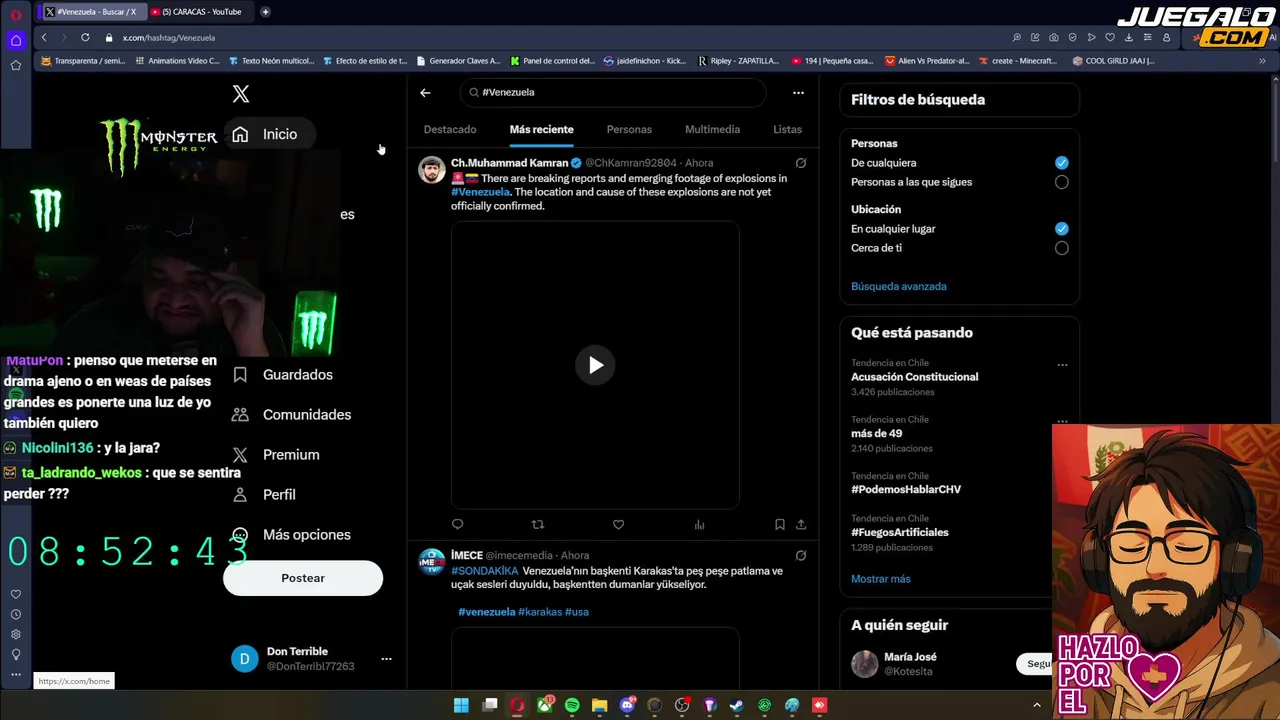Screen dimensions: 1280x720
Task: Click the browser forward button
Action: point(64,37)
